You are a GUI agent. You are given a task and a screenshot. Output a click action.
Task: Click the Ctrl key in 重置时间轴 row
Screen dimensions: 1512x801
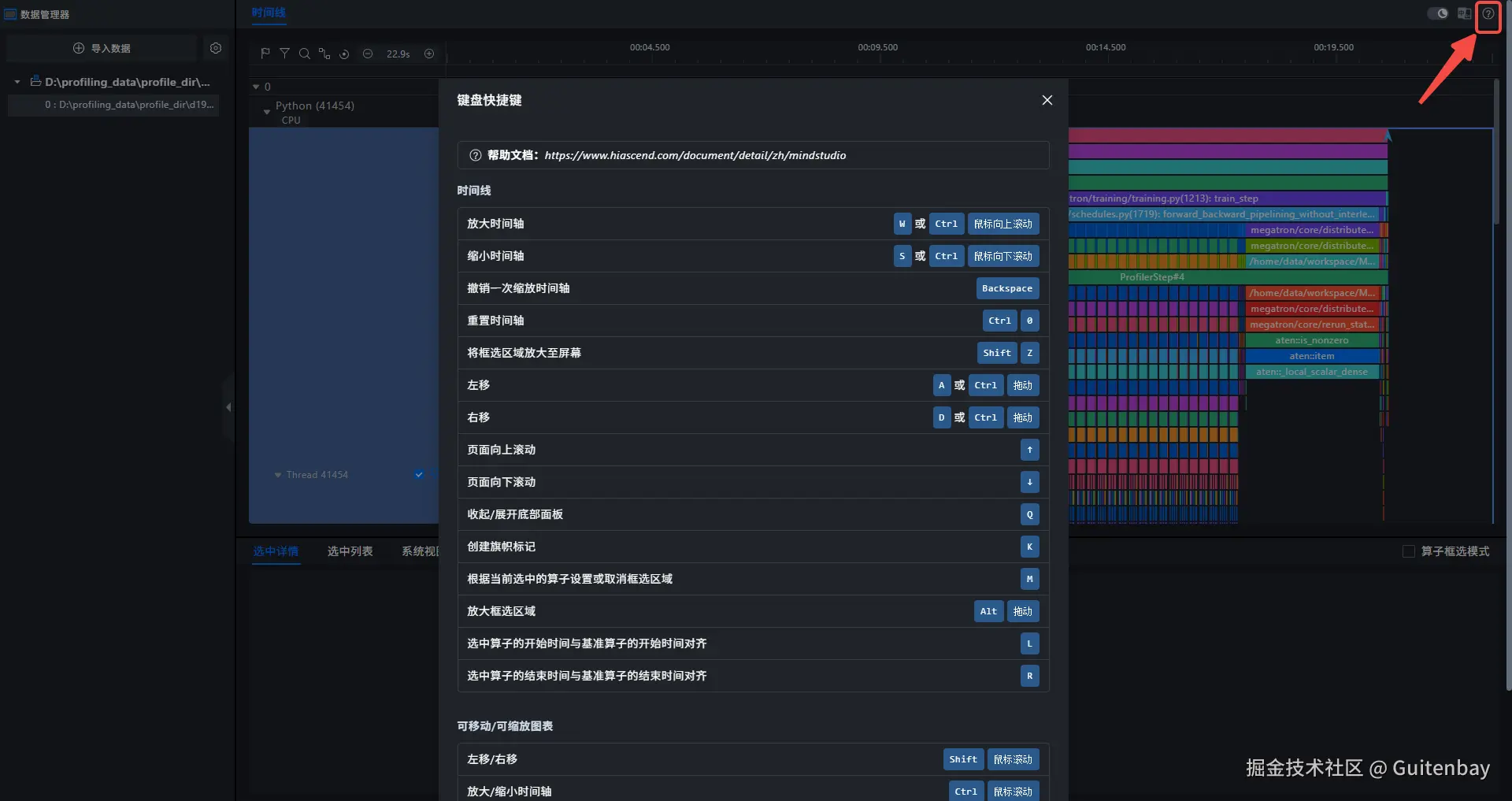tap(1000, 321)
